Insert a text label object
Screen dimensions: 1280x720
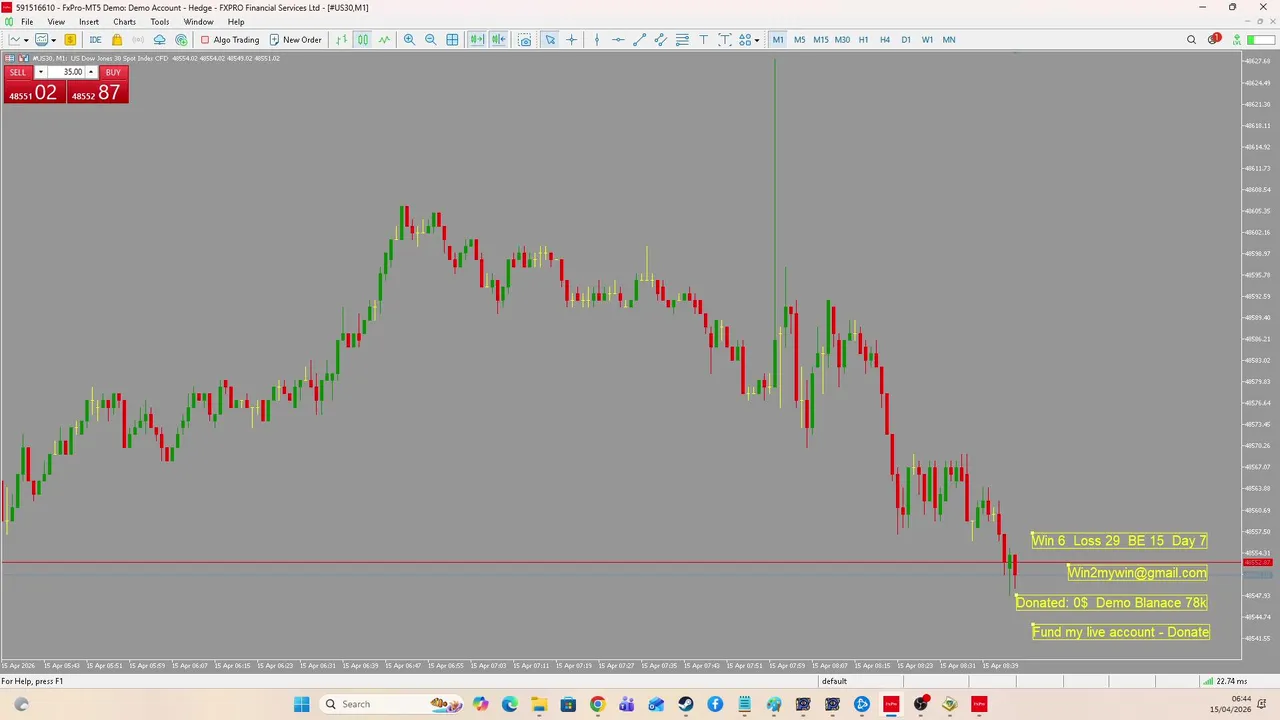coord(725,40)
